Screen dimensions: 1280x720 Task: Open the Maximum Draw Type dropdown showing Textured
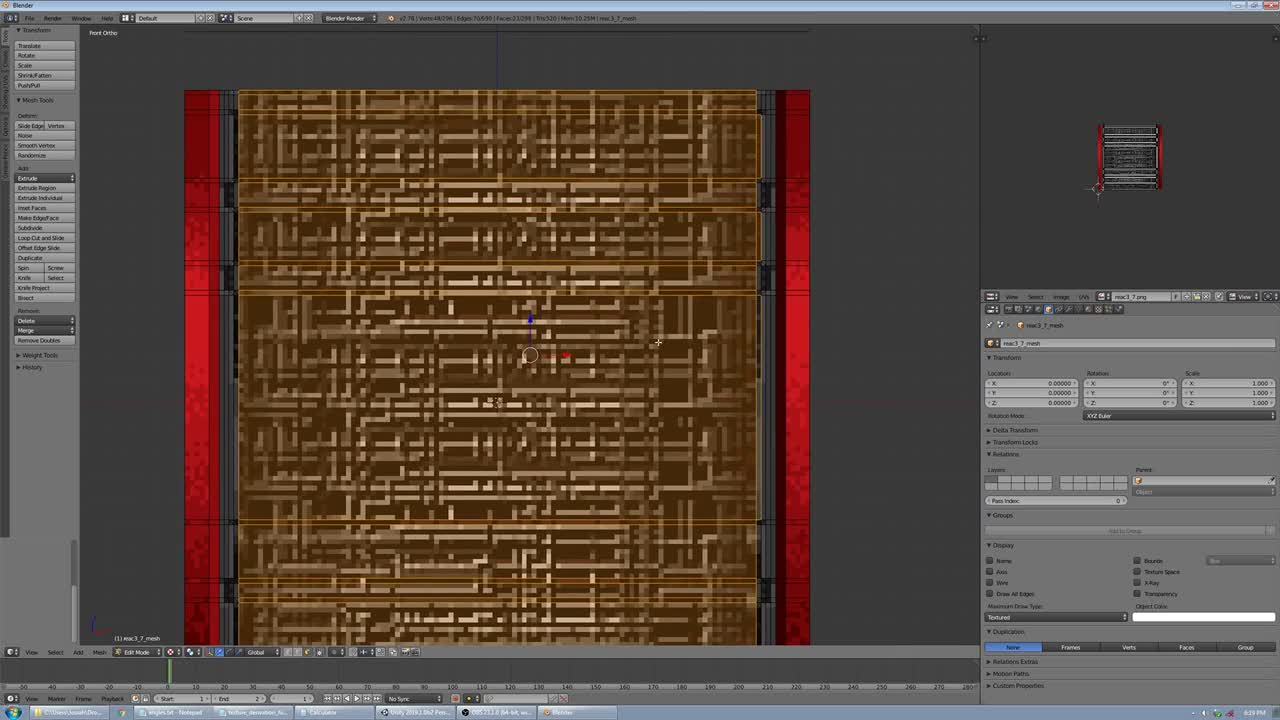tap(1055, 617)
